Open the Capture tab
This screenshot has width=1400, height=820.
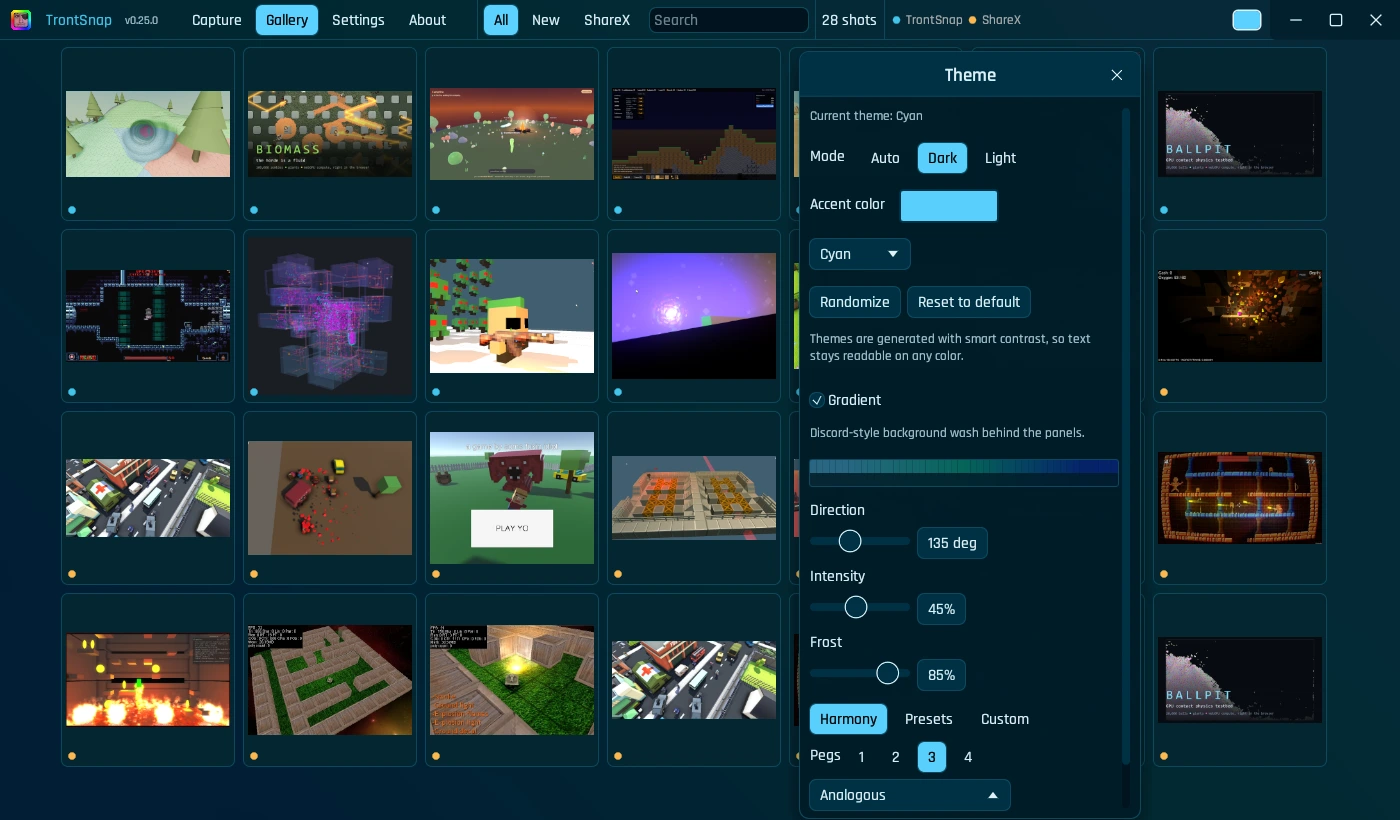217,20
